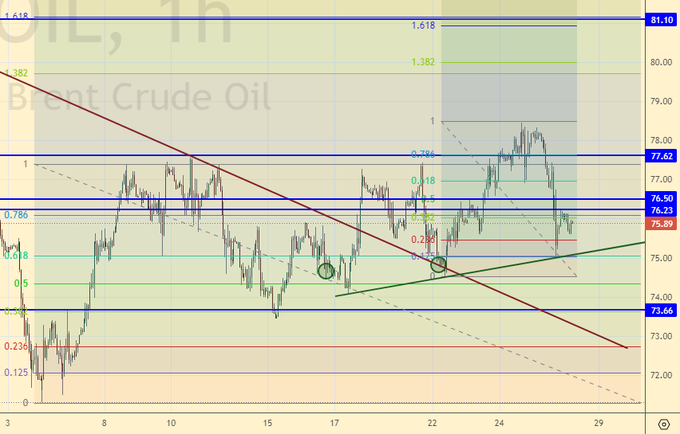Select the left-edge 0.125 Fibonacci level label

pyautogui.click(x=15, y=372)
